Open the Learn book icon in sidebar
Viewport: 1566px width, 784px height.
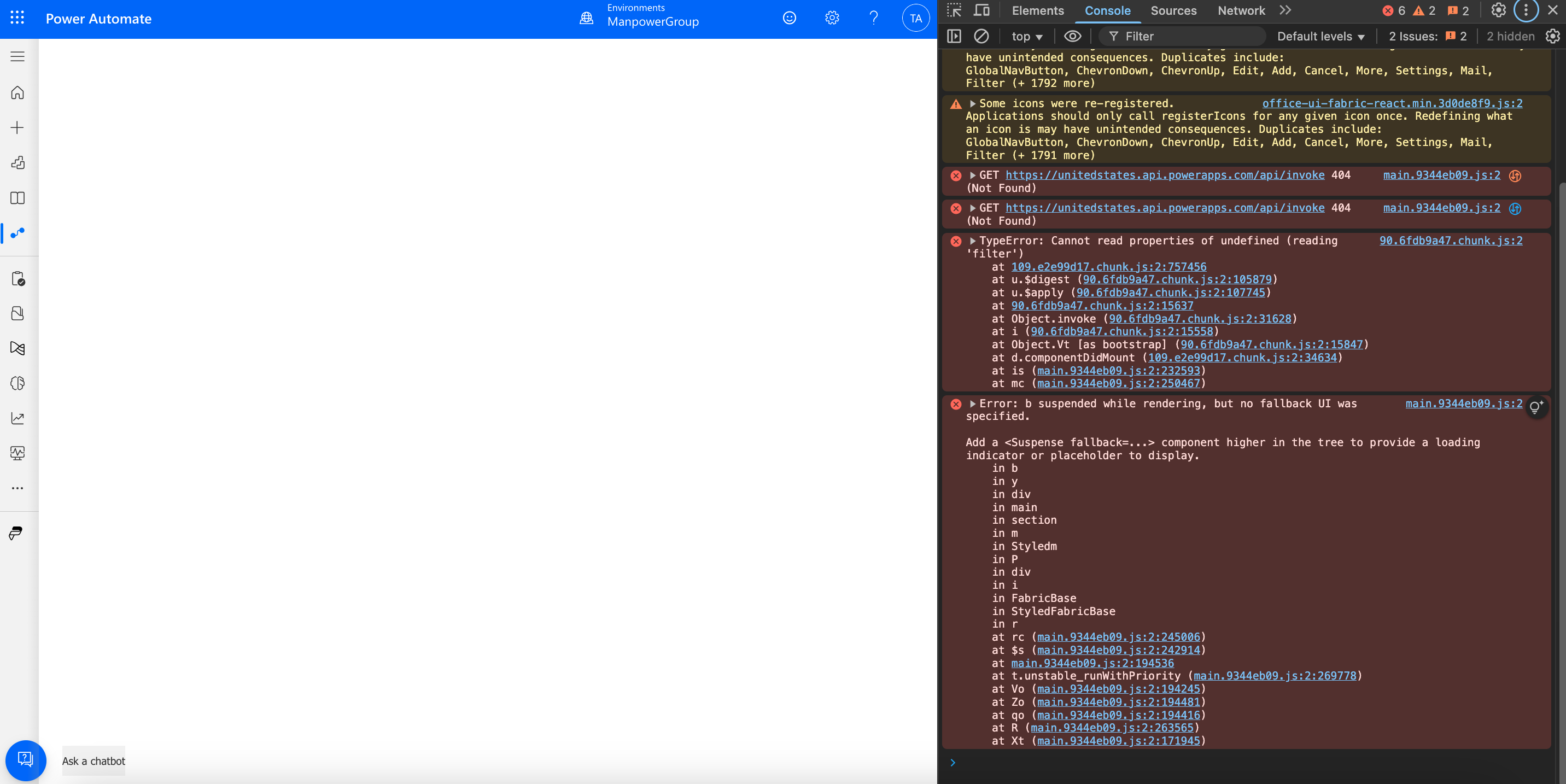(x=17, y=198)
